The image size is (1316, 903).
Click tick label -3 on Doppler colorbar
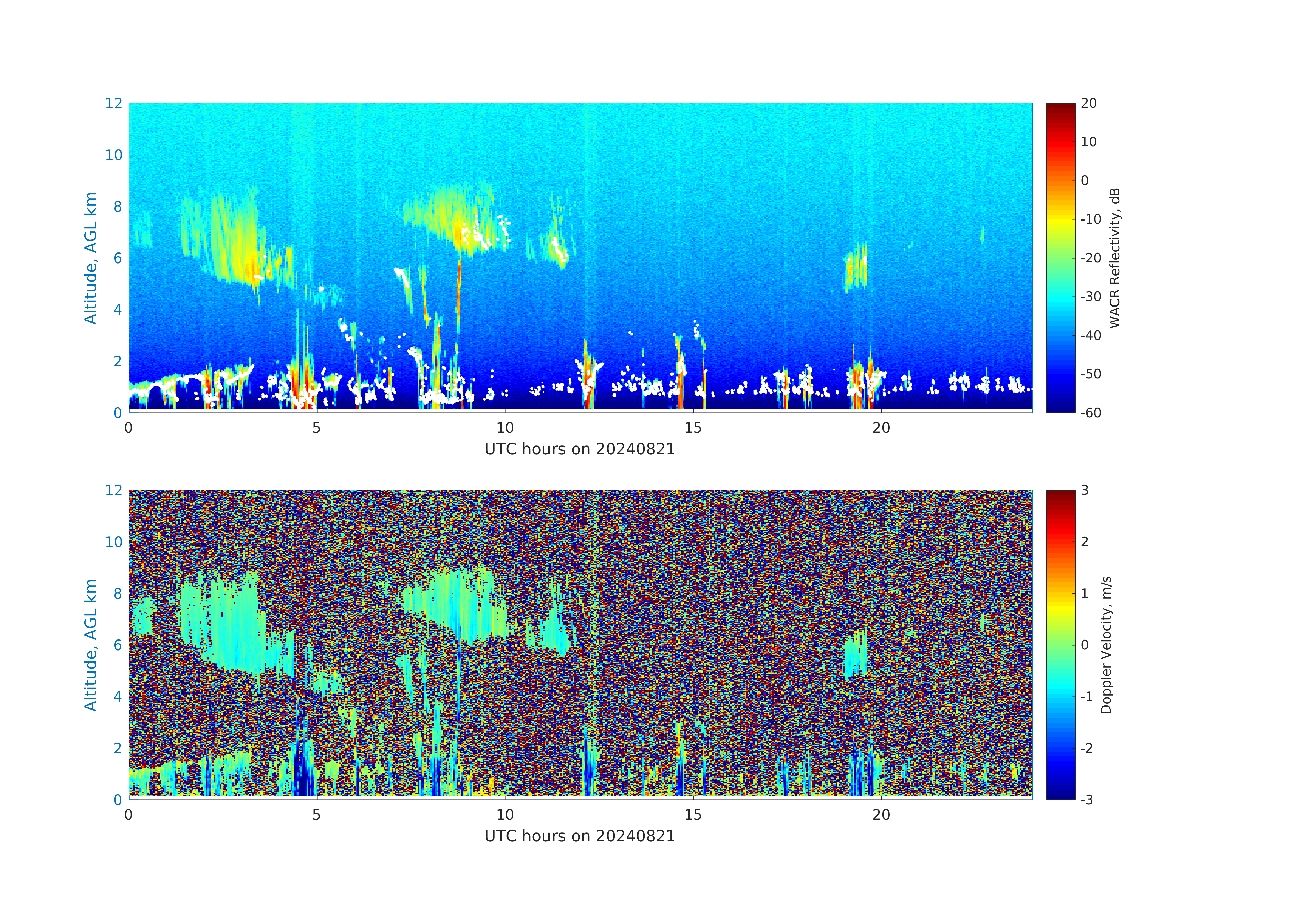pos(1087,799)
